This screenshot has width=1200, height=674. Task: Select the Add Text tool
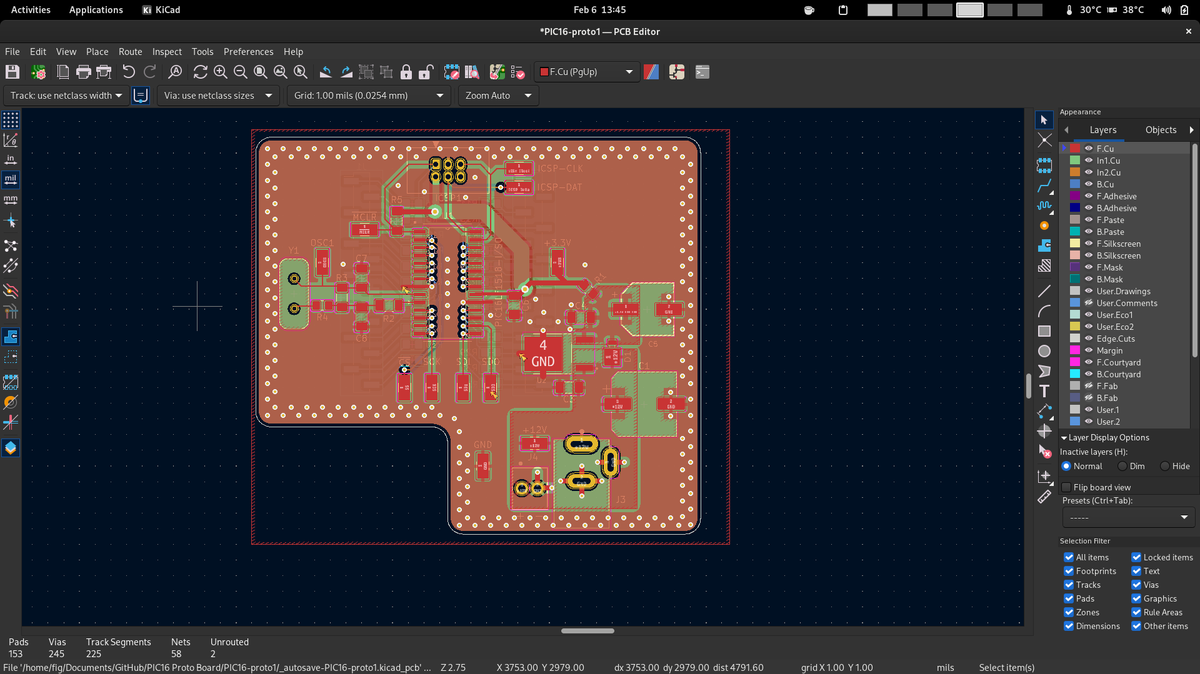pyautogui.click(x=1044, y=391)
